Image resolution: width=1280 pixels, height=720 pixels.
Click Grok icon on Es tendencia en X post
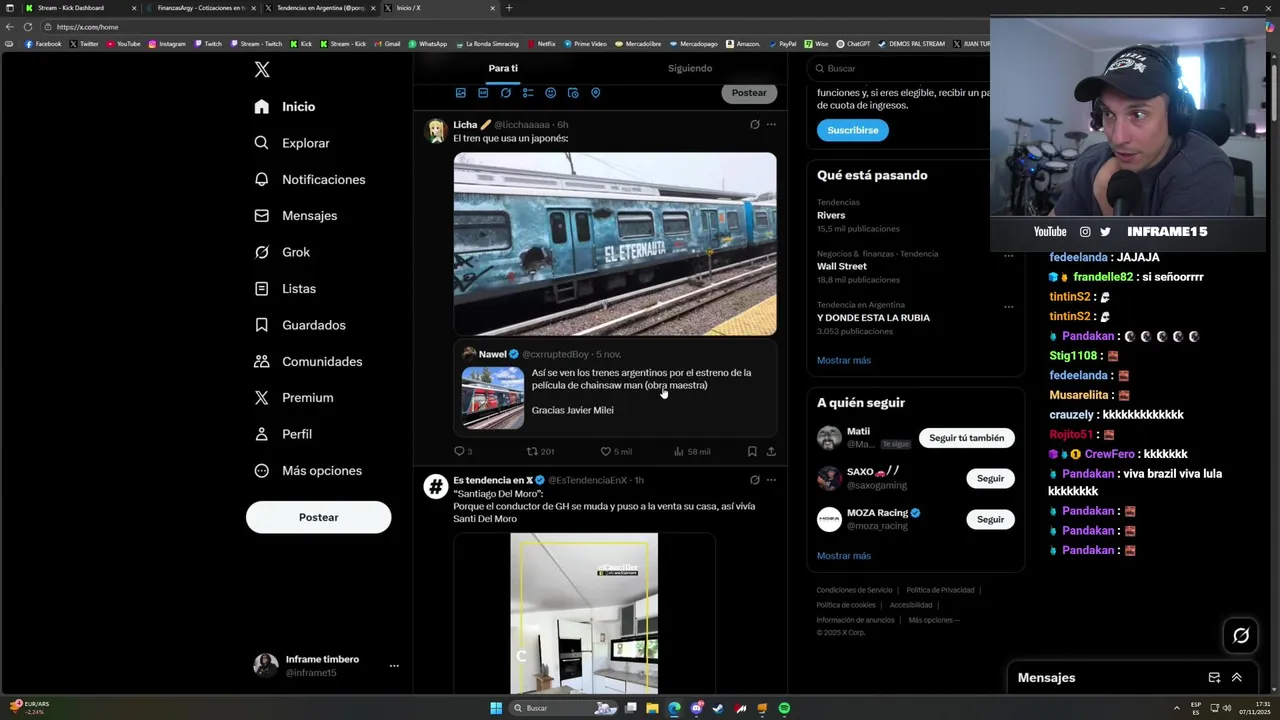pos(755,480)
